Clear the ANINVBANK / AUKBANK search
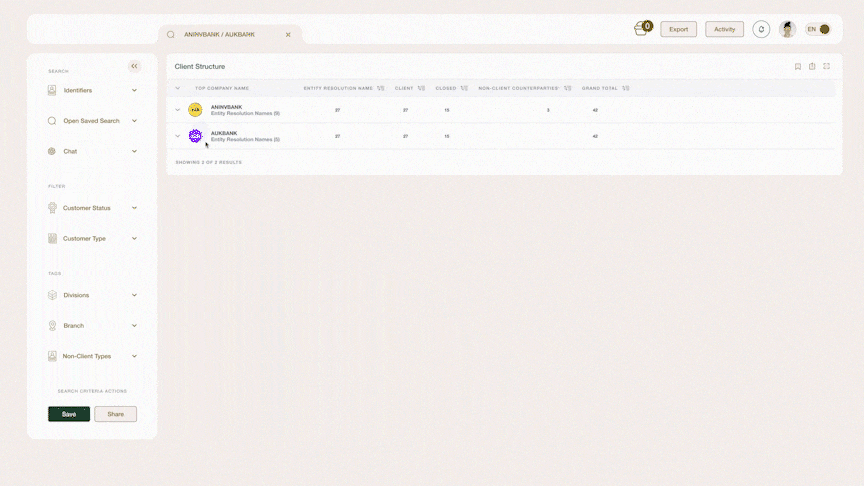Viewport: 864px width, 486px height. (288, 35)
